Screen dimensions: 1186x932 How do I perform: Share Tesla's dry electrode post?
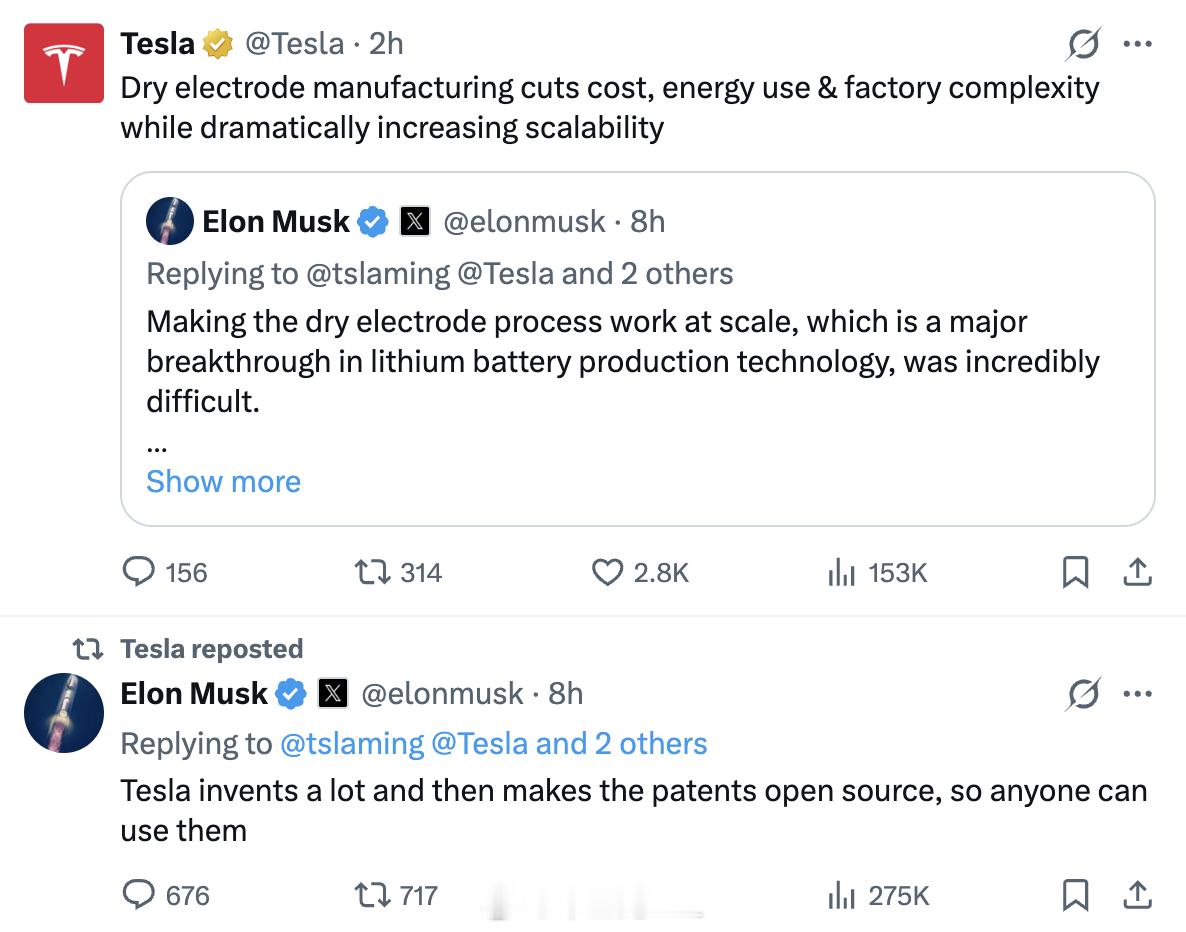pyautogui.click(x=1137, y=572)
